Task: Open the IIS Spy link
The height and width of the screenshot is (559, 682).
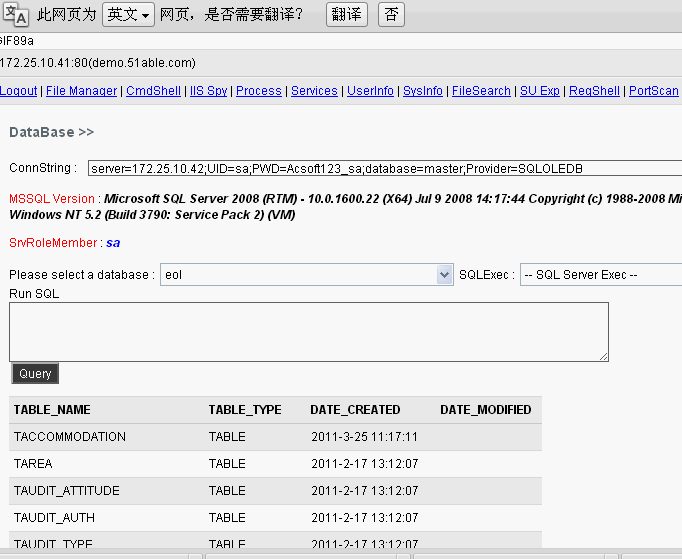Action: 208,90
